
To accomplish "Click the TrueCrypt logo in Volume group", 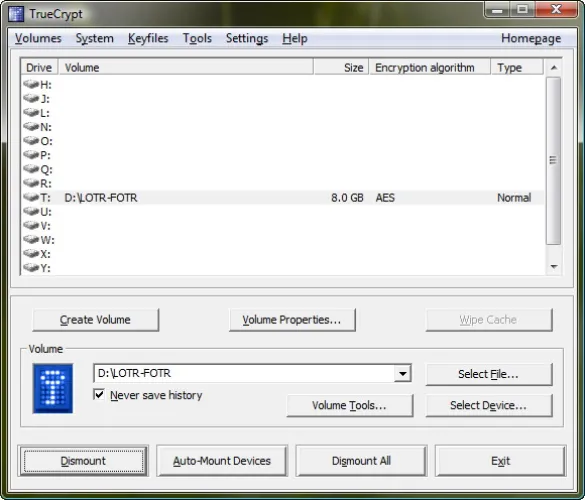I will [53, 388].
